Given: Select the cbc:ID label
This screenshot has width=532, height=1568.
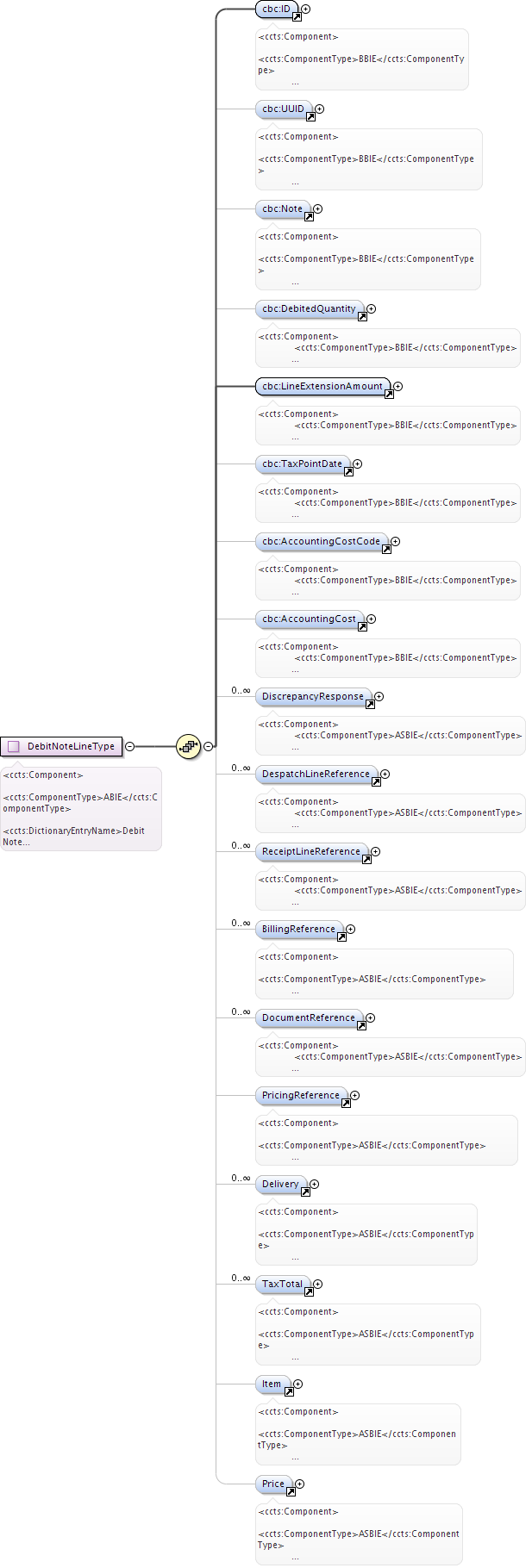Looking at the screenshot, I should [x=277, y=9].
